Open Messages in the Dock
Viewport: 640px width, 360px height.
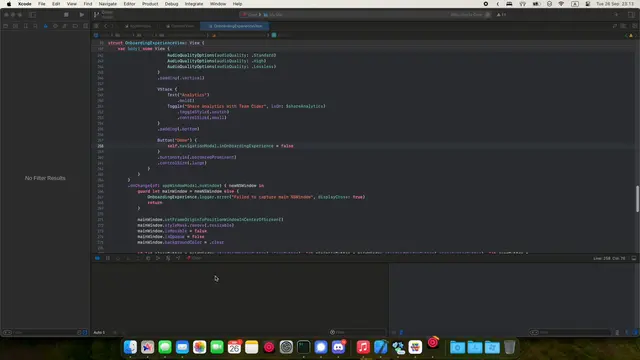(x=165, y=347)
